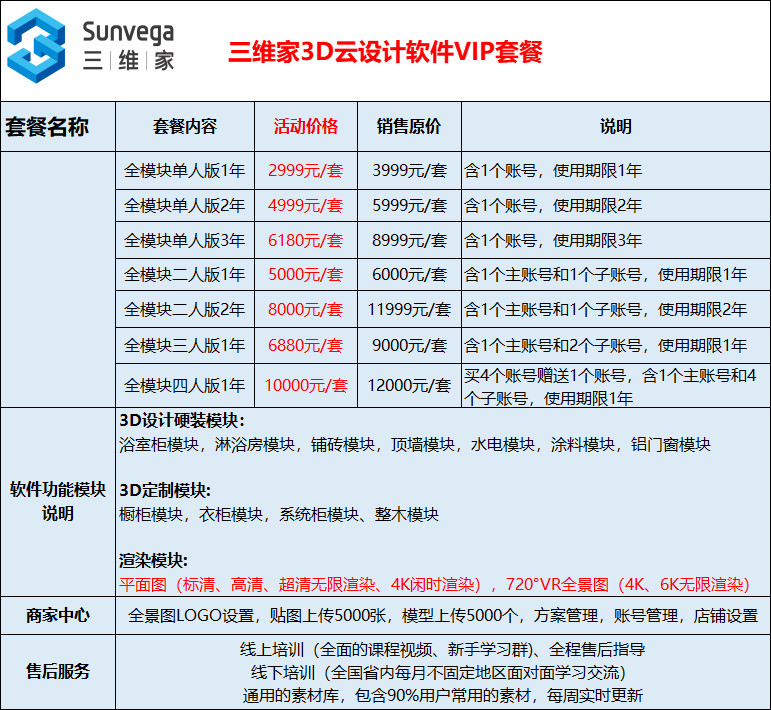Select the 全模块单人版2年 cell
This screenshot has width=771, height=710.
pyautogui.click(x=185, y=206)
